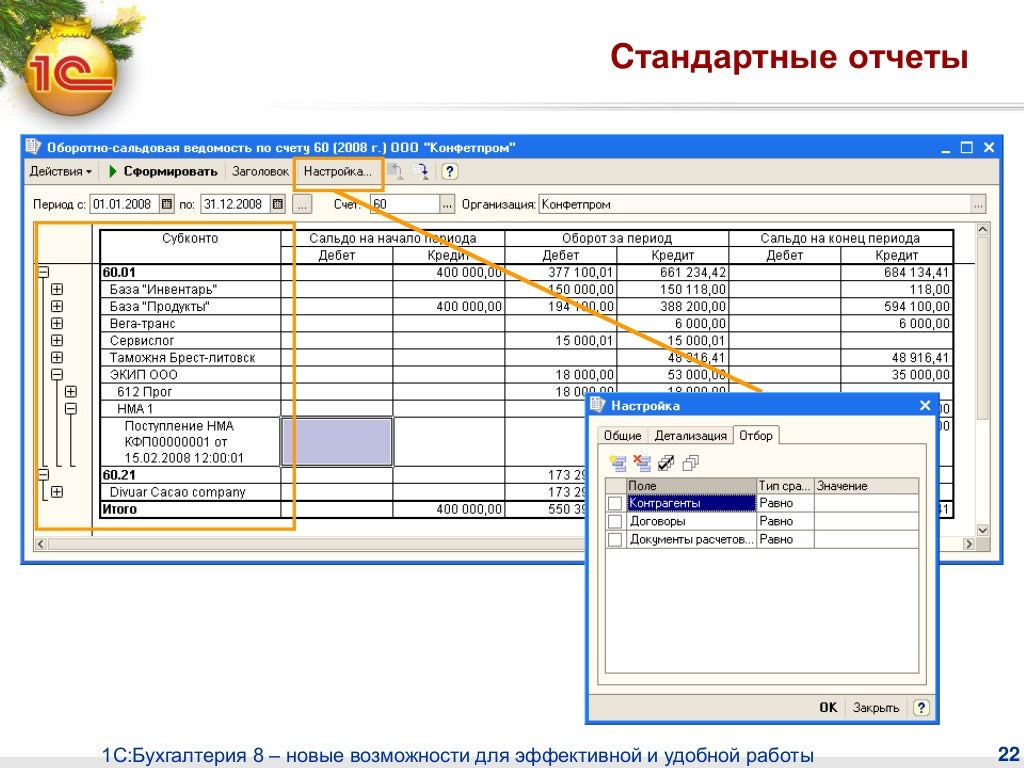
Task: Click the save settings toolbar icon
Action: (x=421, y=172)
